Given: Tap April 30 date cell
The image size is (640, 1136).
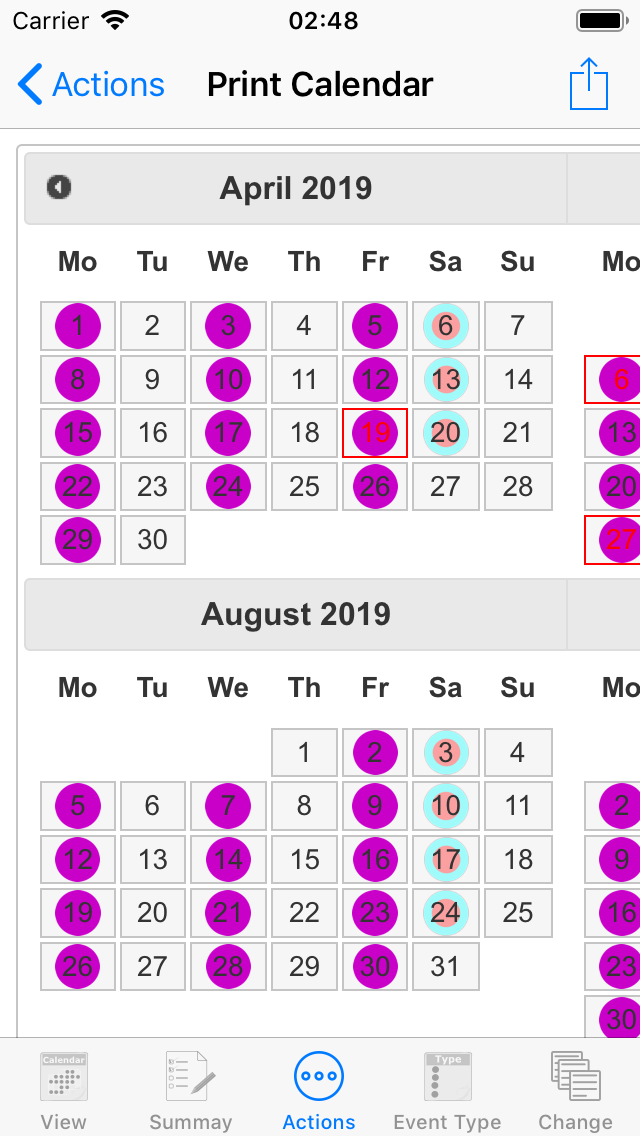Looking at the screenshot, I should pyautogui.click(x=152, y=540).
